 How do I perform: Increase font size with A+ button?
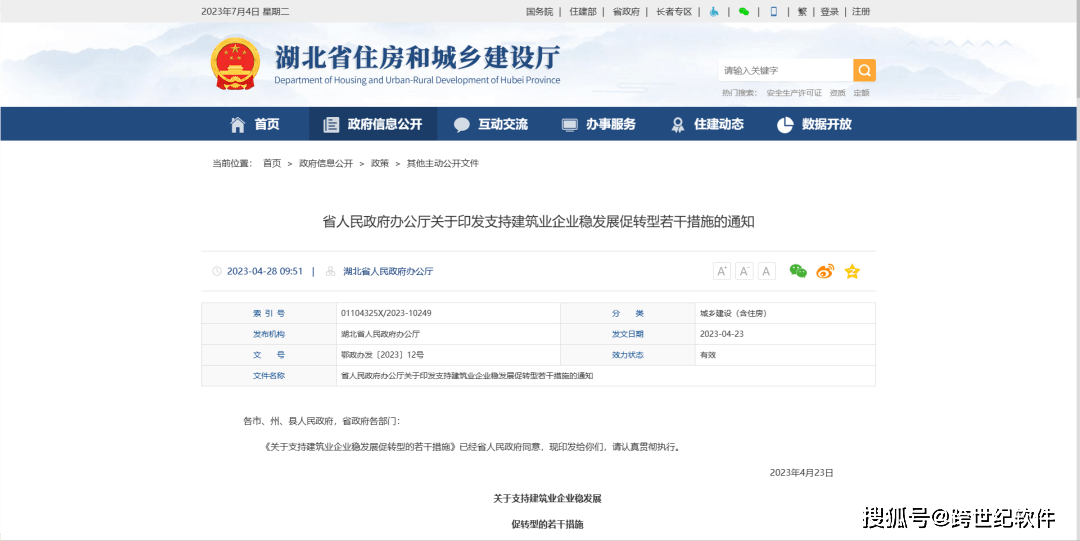tap(722, 272)
